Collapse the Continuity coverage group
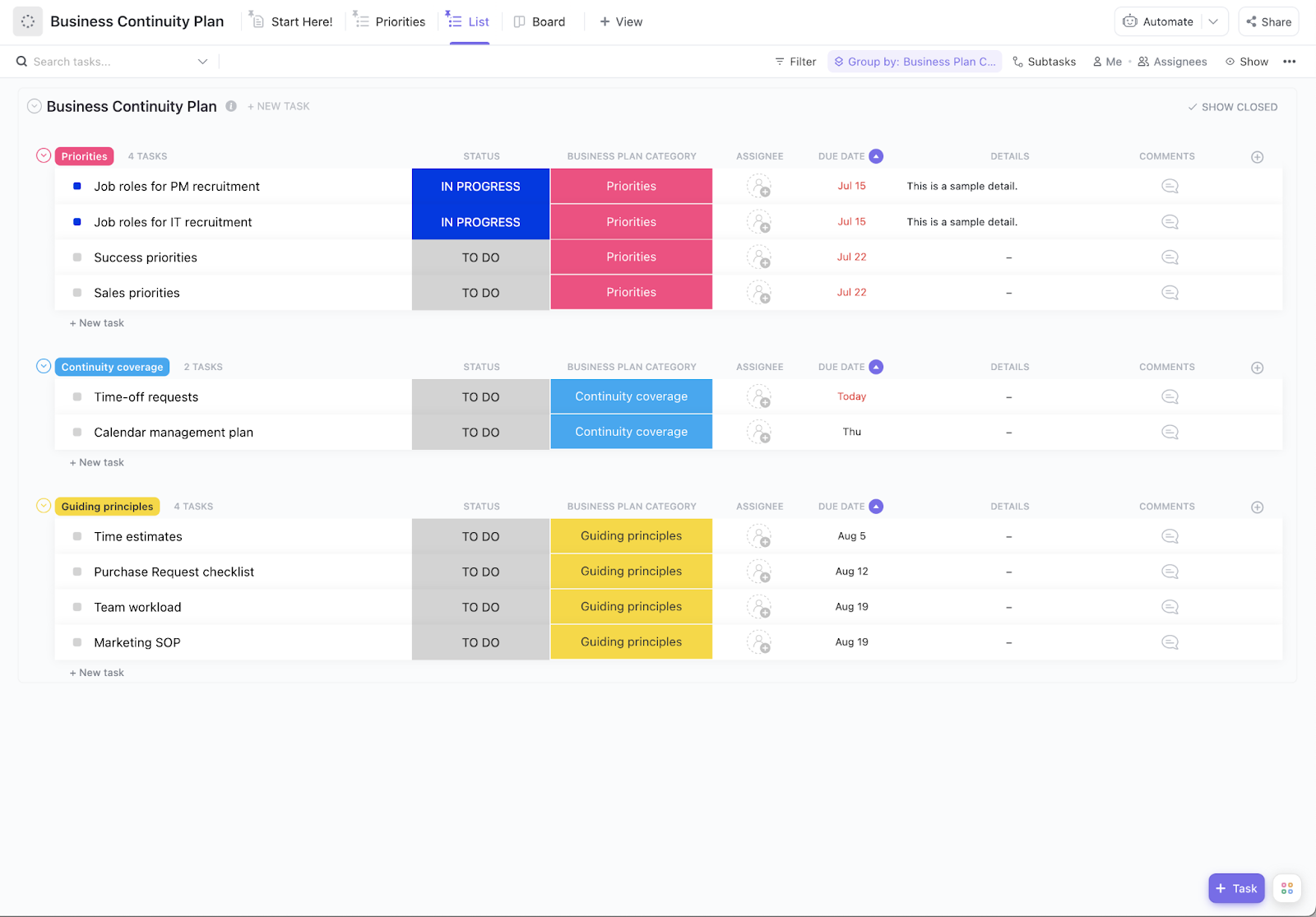This screenshot has height=917, width=1316. coord(43,366)
